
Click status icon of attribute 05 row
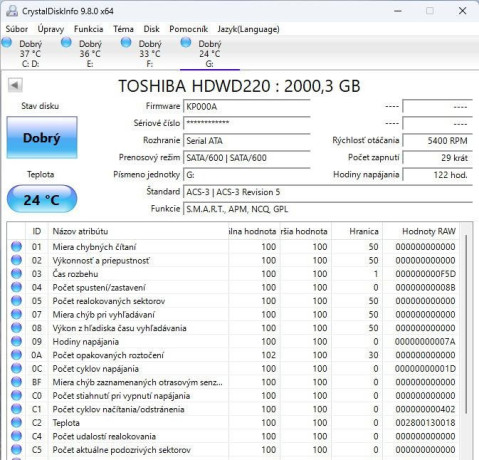click(x=16, y=301)
